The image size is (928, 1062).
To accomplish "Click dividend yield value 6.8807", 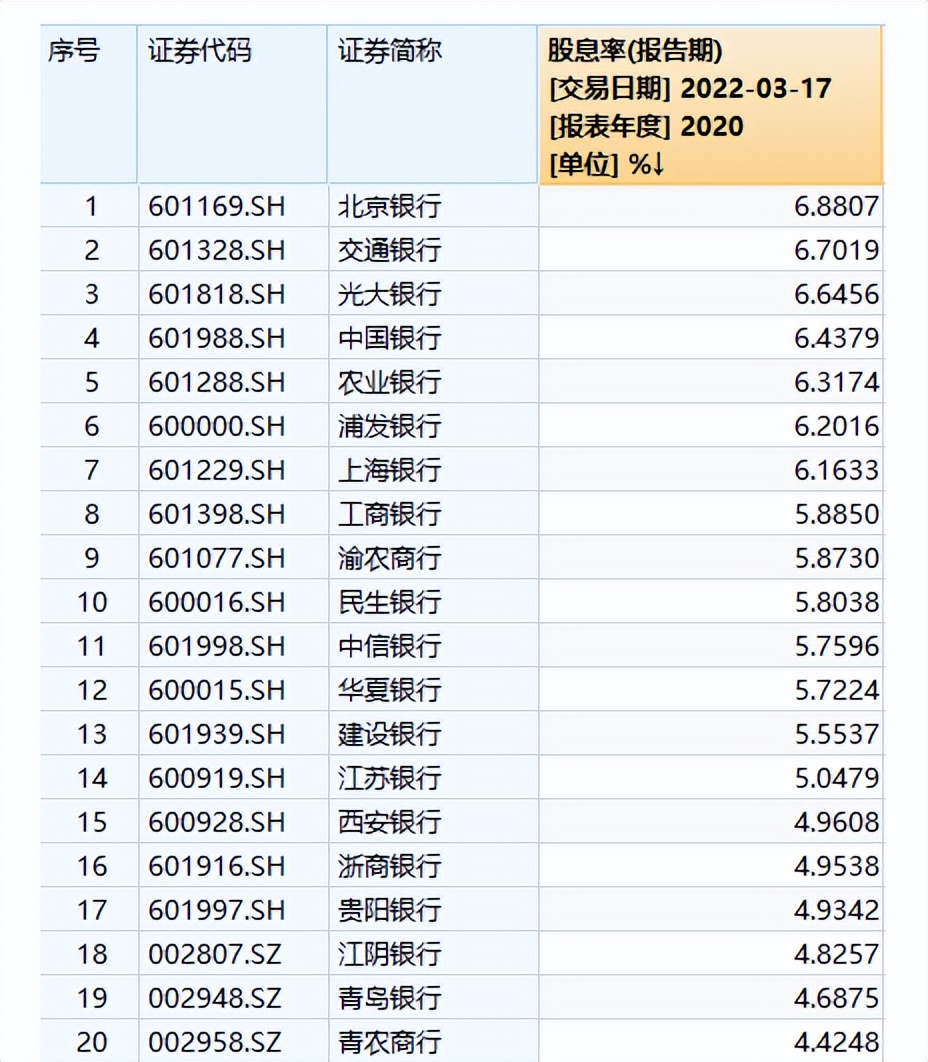I will (x=836, y=207).
